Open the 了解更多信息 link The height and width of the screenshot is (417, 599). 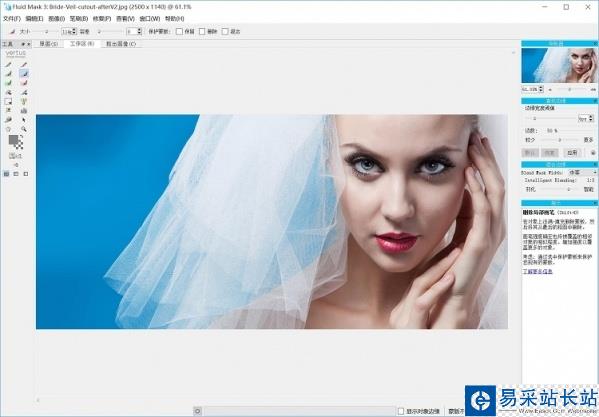tap(537, 272)
